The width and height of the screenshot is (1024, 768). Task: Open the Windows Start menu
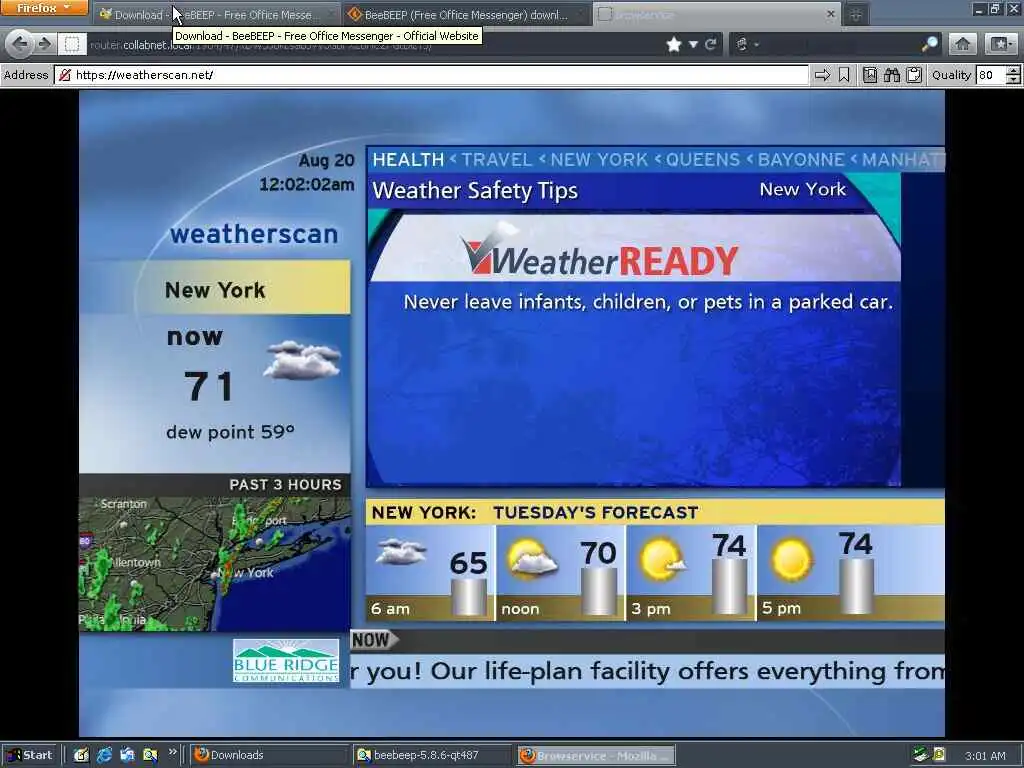pyautogui.click(x=30, y=755)
